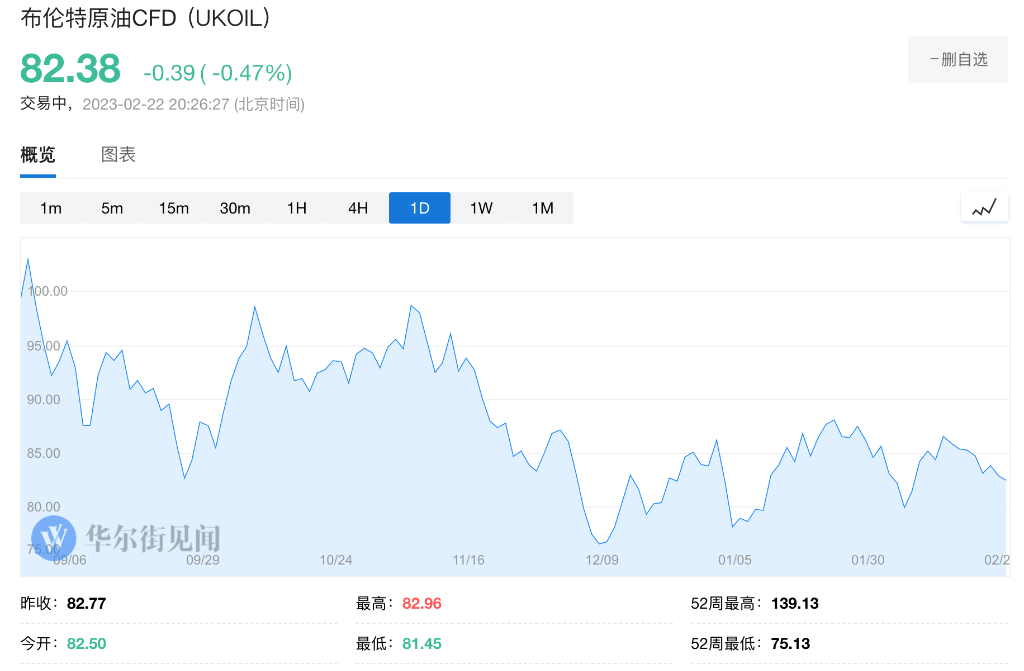
Task: Switch to the 1M monthly view
Action: pos(541,207)
